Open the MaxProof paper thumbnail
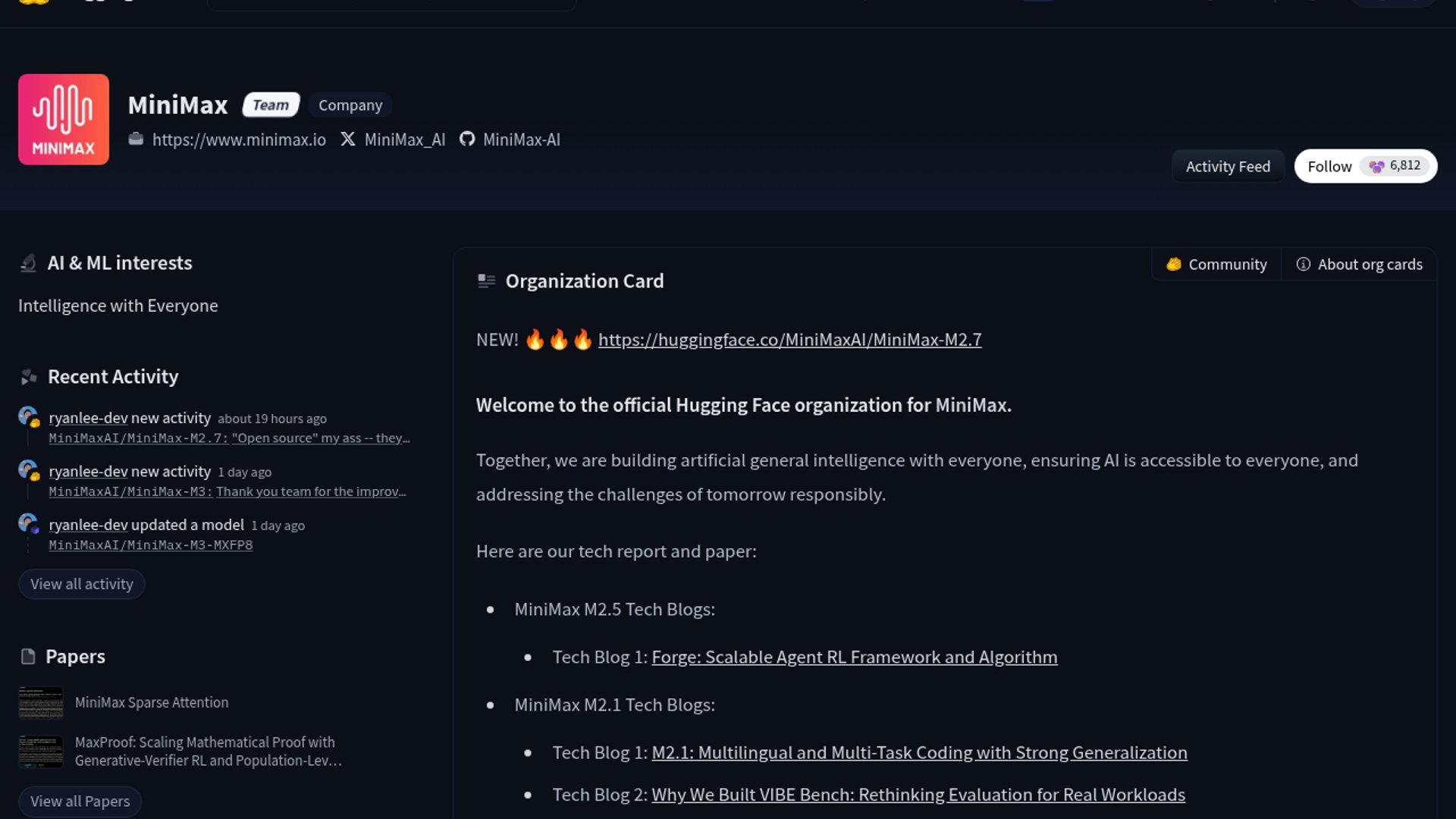Screen dimensions: 1456x819 point(41,752)
